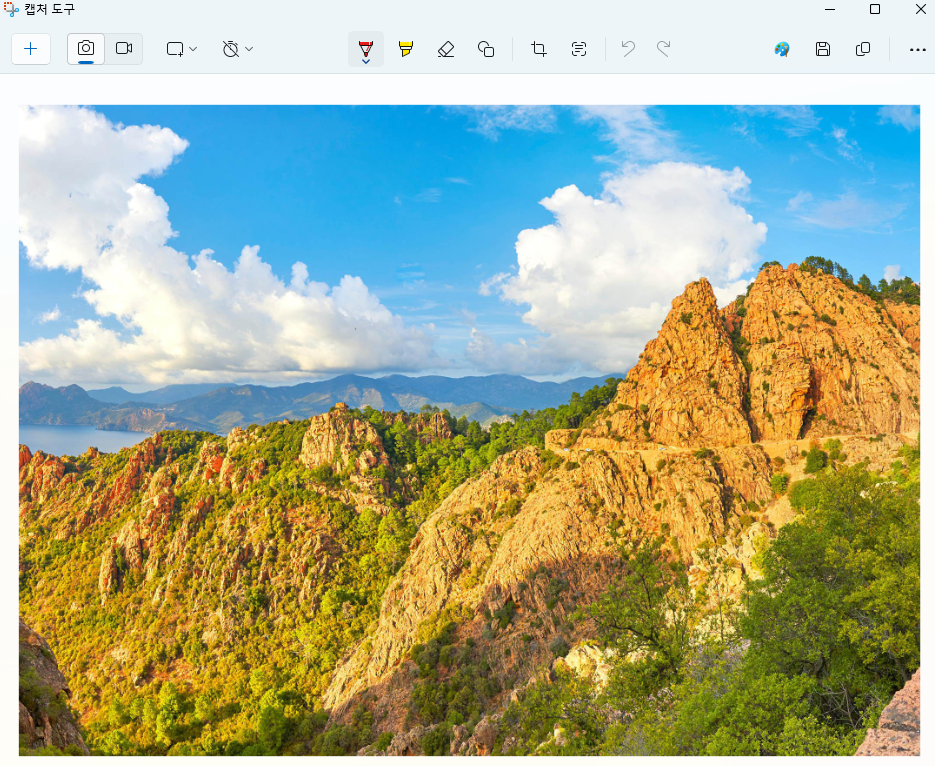This screenshot has height=766, width=935.
Task: Open the shapes tool
Action: (486, 49)
